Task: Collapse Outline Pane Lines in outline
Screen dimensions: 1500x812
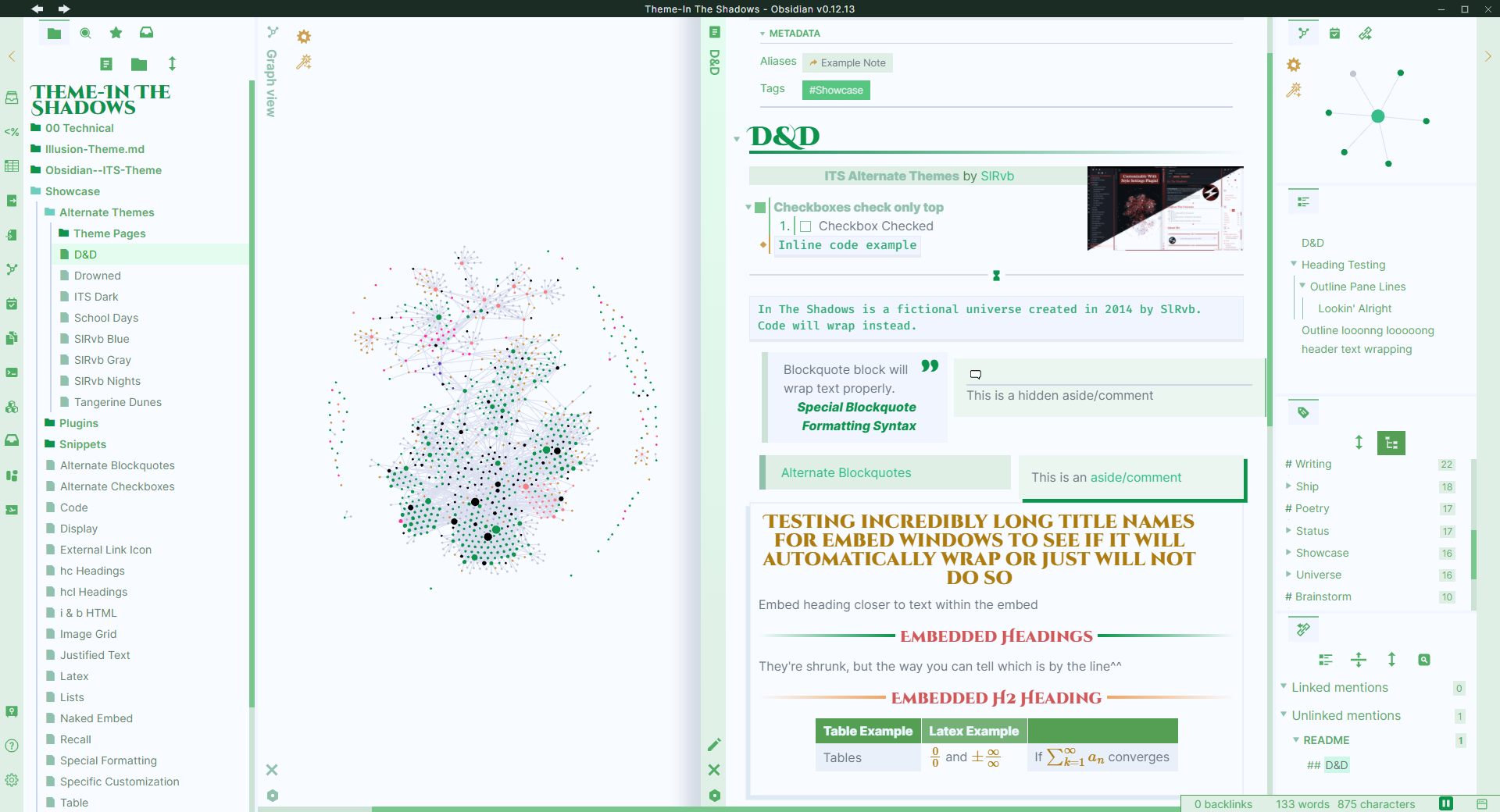Action: [1302, 286]
